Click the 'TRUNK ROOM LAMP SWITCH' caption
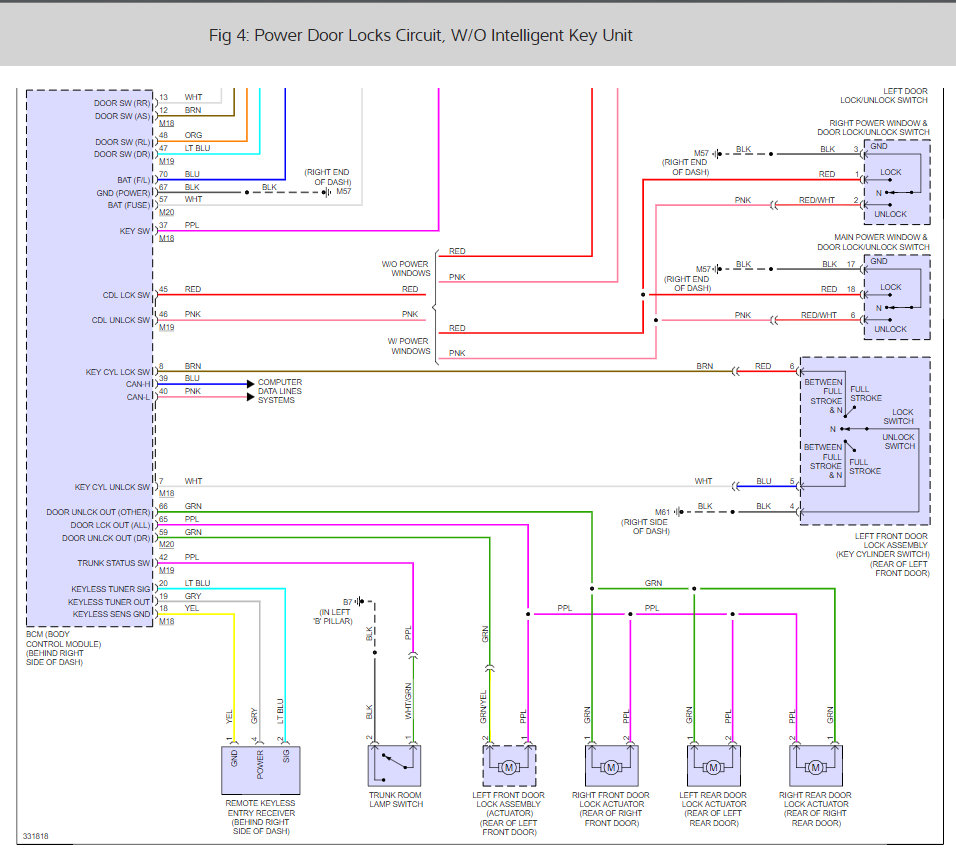This screenshot has height=857, width=956. pyautogui.click(x=395, y=800)
